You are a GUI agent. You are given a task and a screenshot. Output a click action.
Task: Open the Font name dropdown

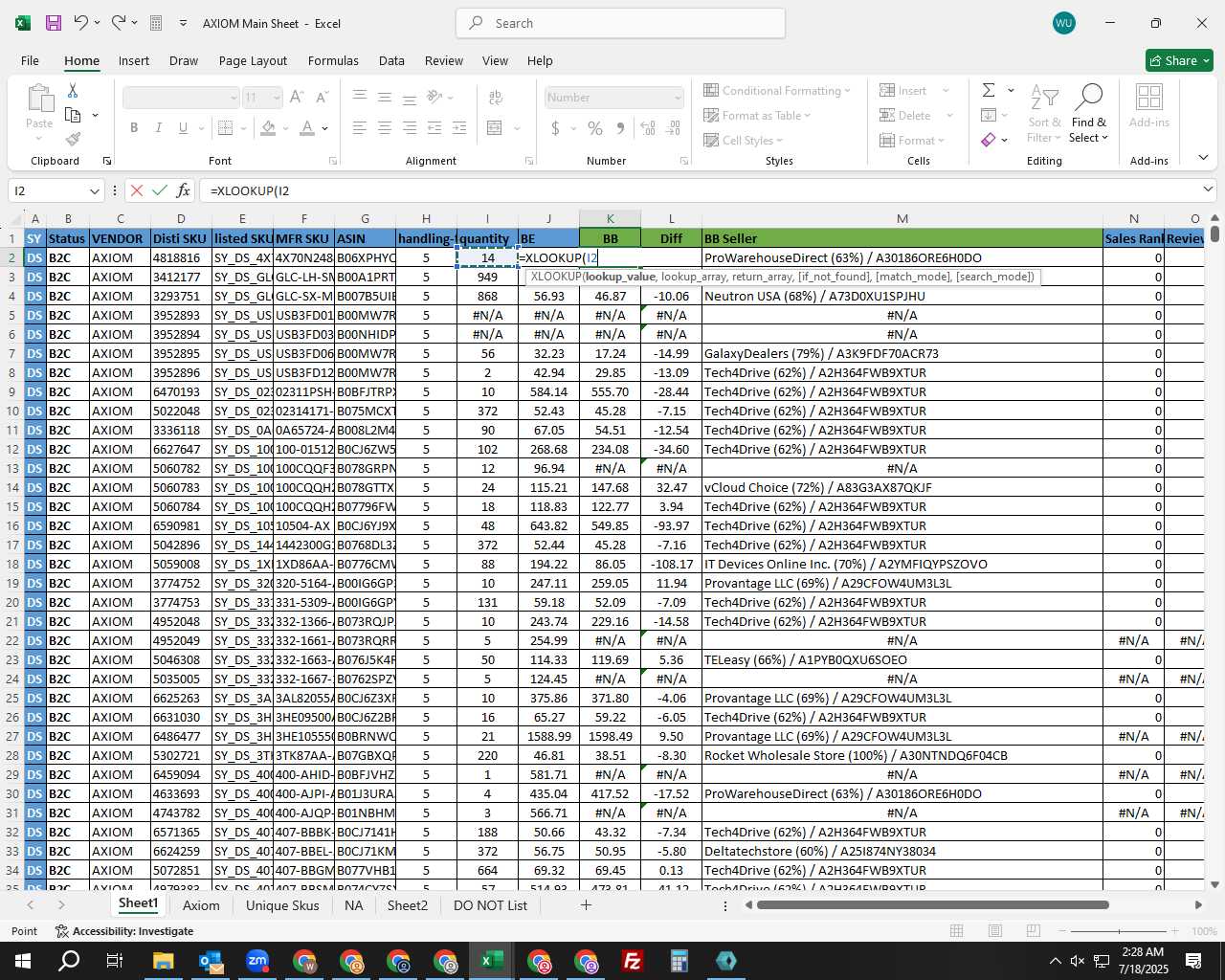point(233,98)
